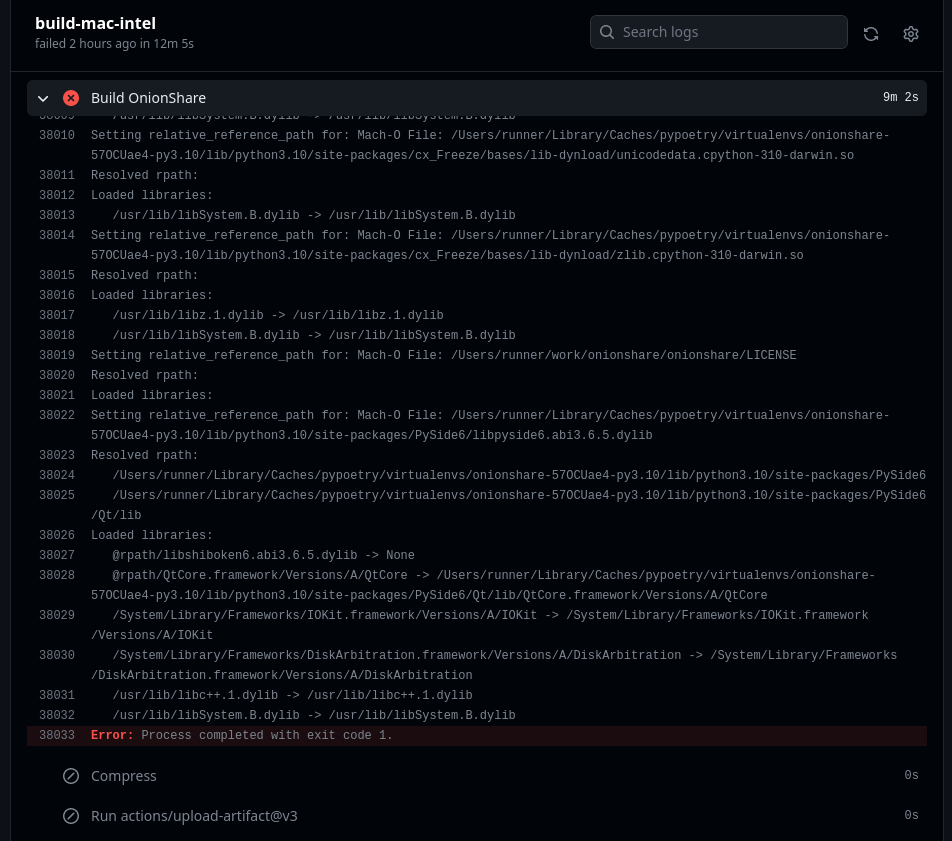
Task: Click 'Loaded libraries:' text on line 38026
Action: tap(152, 536)
